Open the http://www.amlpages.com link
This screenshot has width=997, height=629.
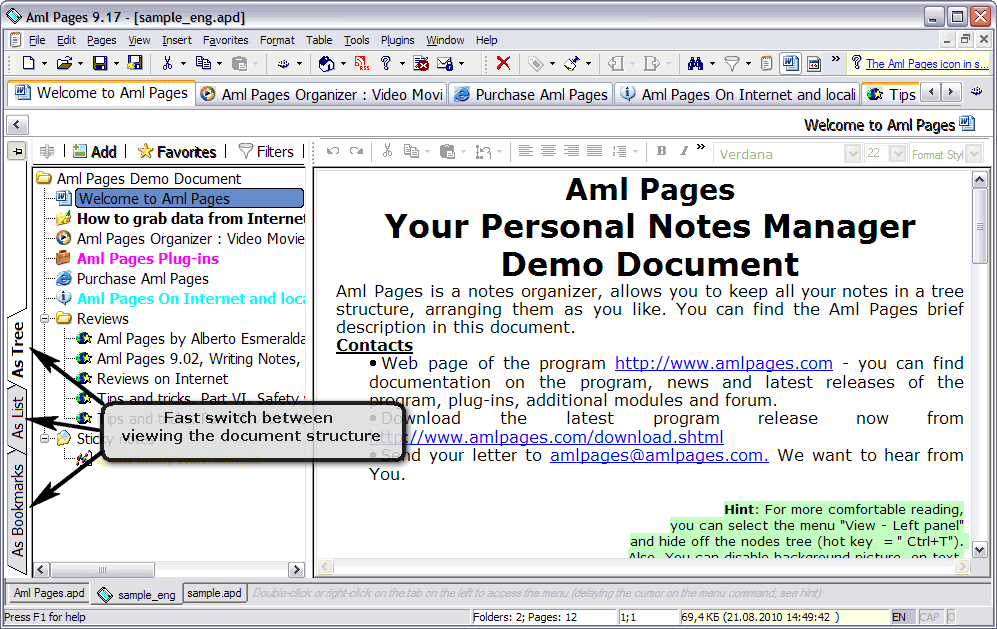point(724,363)
